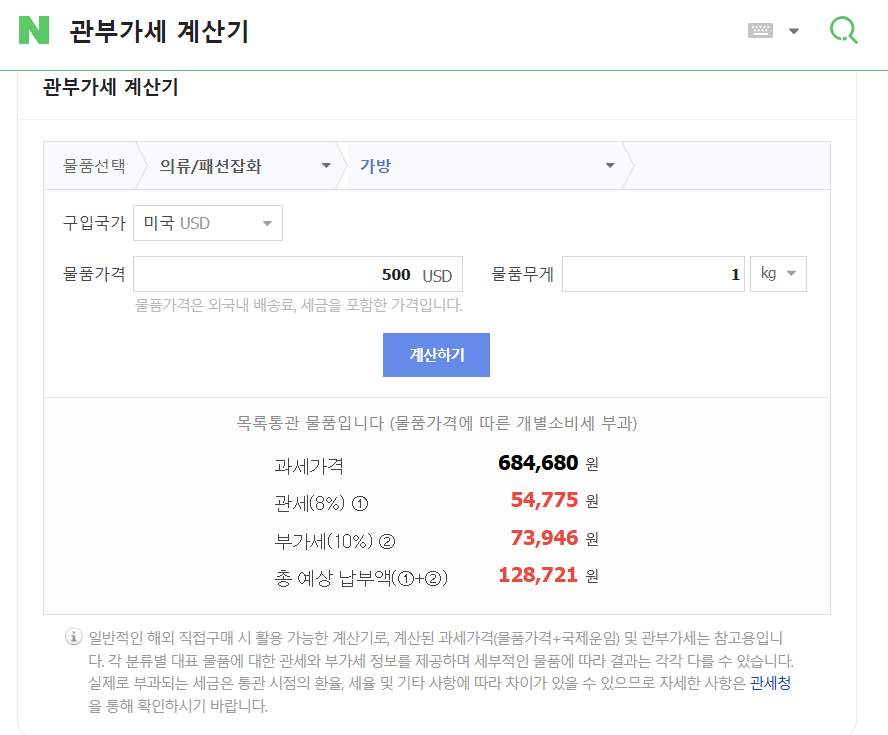Open the kg weight unit dropdown

778,274
